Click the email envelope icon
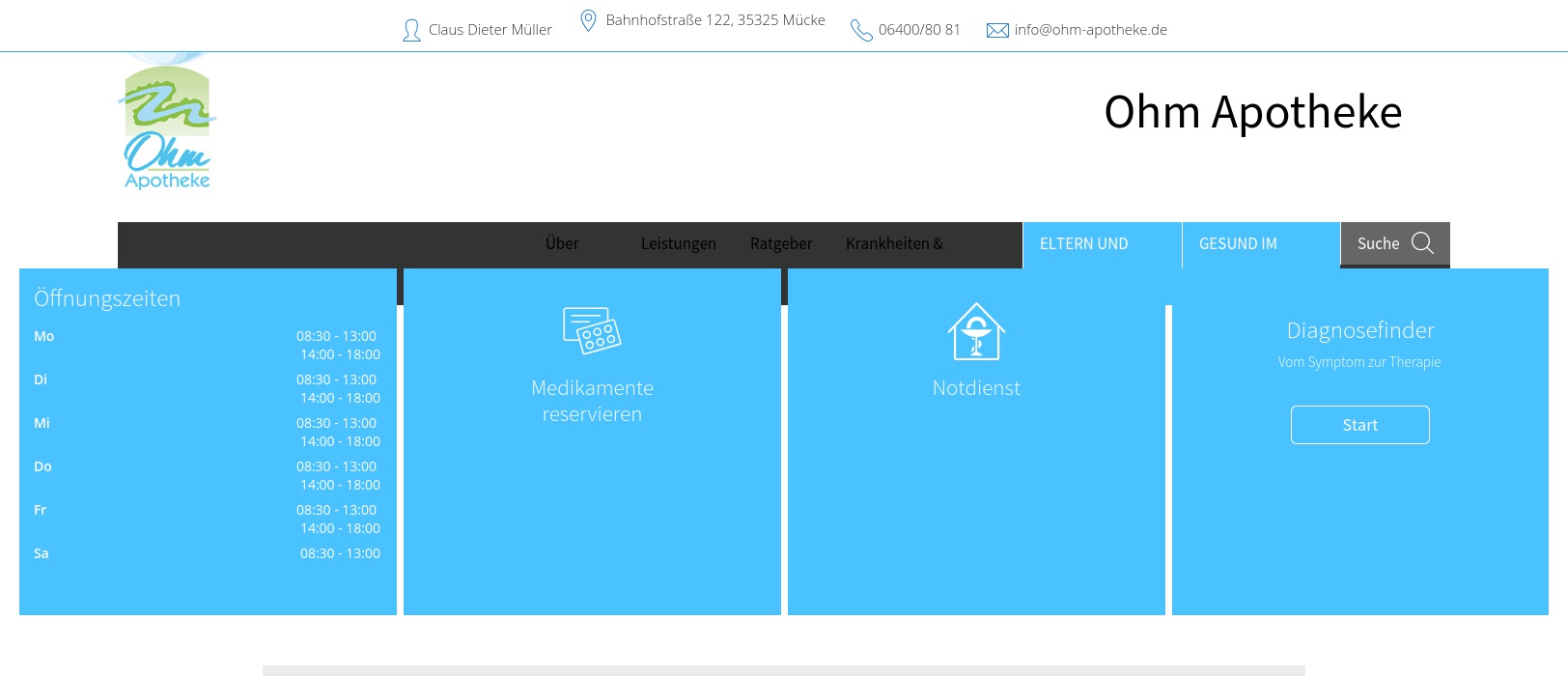Screen dimensions: 1568x676 tap(997, 31)
